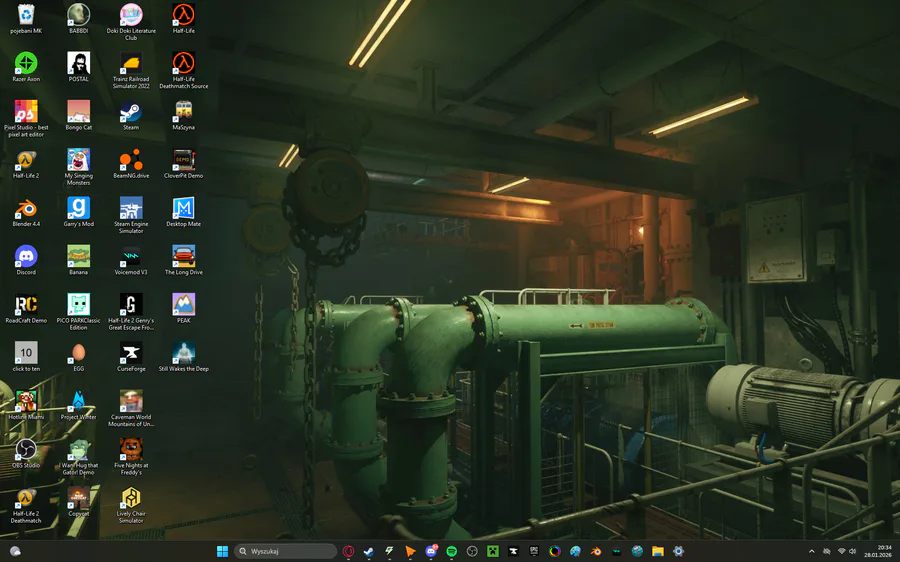This screenshot has height=562, width=900.
Task: Open Trainz Railroad Simulator 2022 shortcut
Action: [131, 71]
